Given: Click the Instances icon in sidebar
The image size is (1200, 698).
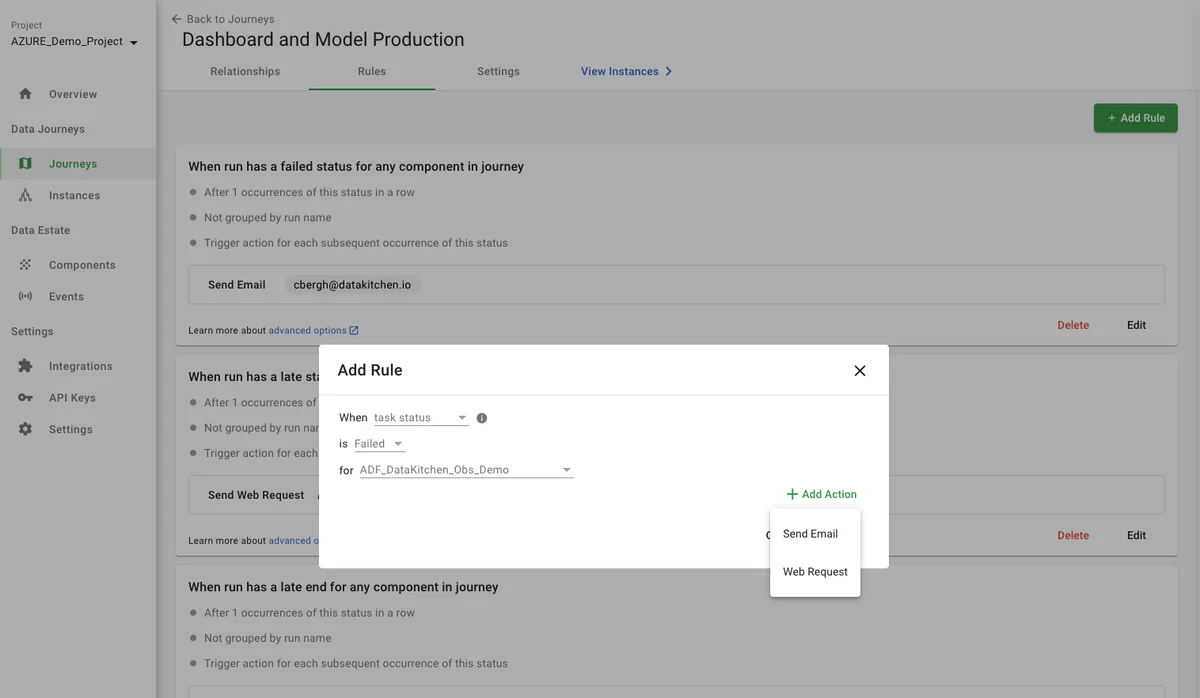Looking at the screenshot, I should coord(26,196).
